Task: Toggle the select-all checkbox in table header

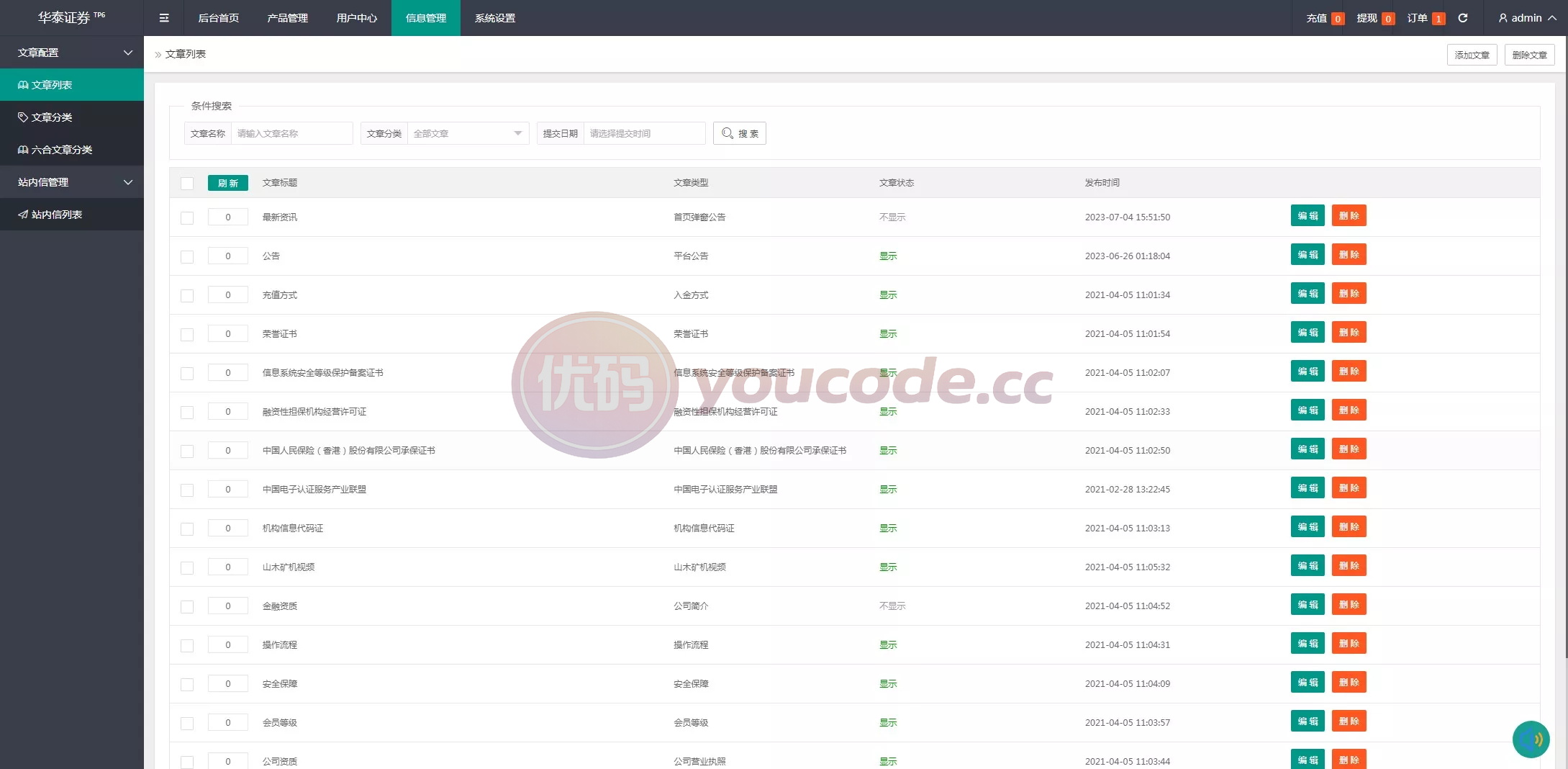Action: [187, 183]
